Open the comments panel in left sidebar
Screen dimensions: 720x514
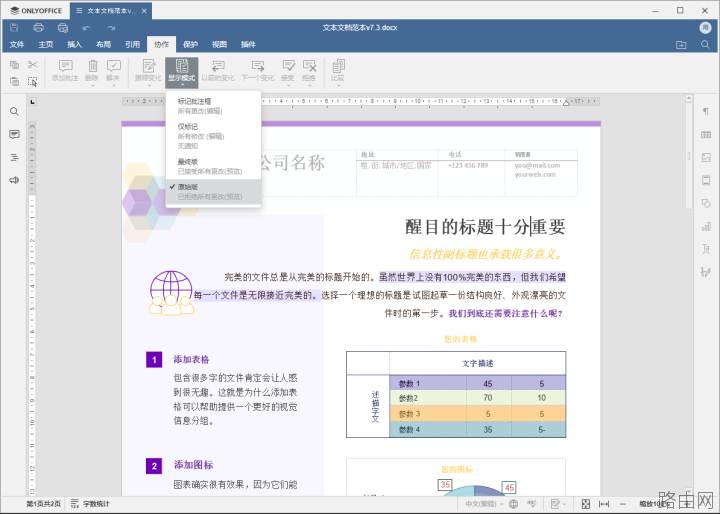click(x=14, y=135)
